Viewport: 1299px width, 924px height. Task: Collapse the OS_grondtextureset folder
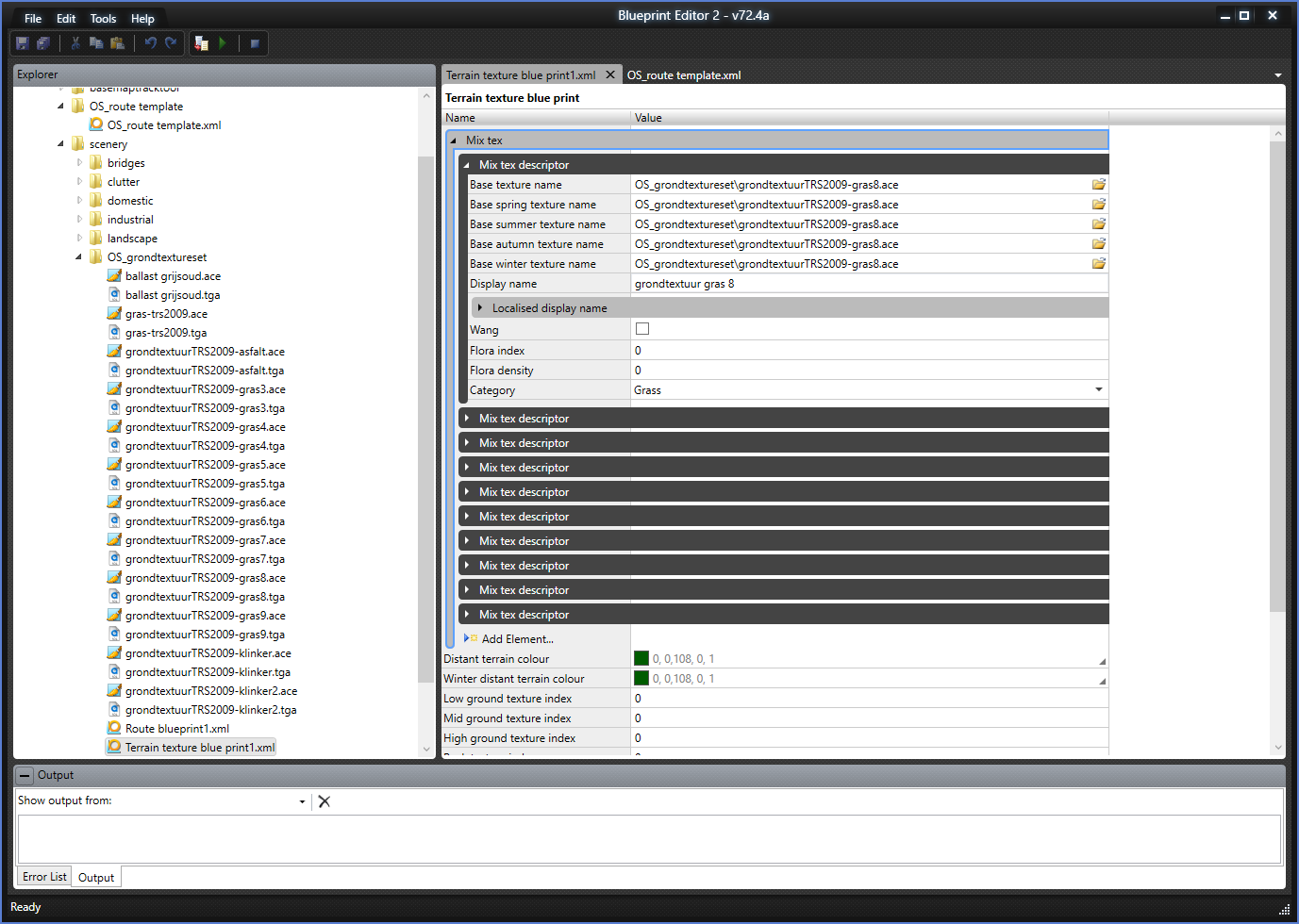[79, 257]
